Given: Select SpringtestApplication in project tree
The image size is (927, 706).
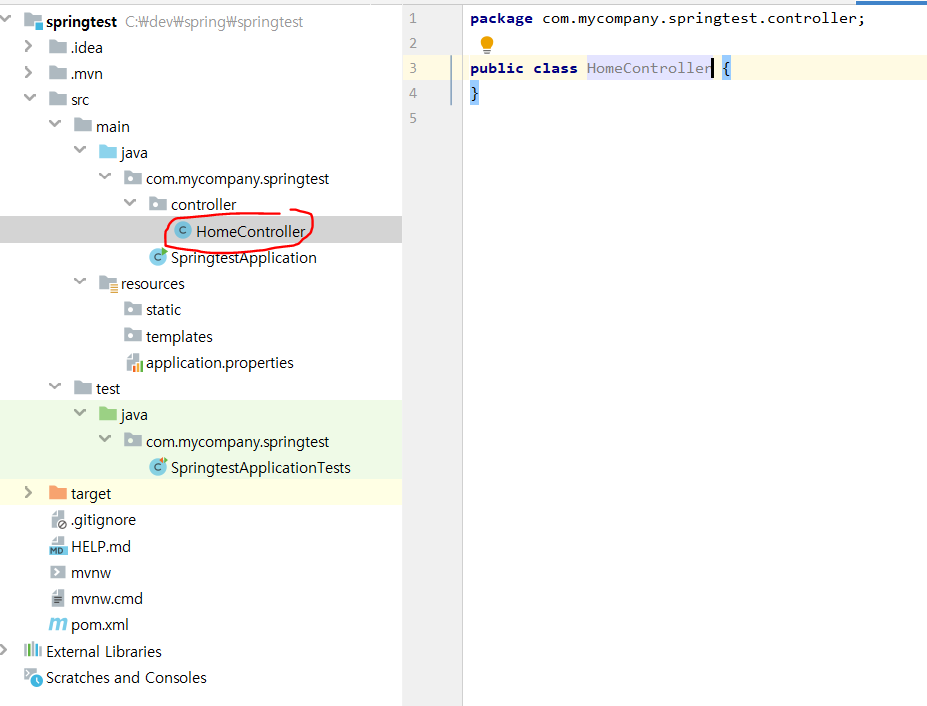Looking at the screenshot, I should point(244,258).
